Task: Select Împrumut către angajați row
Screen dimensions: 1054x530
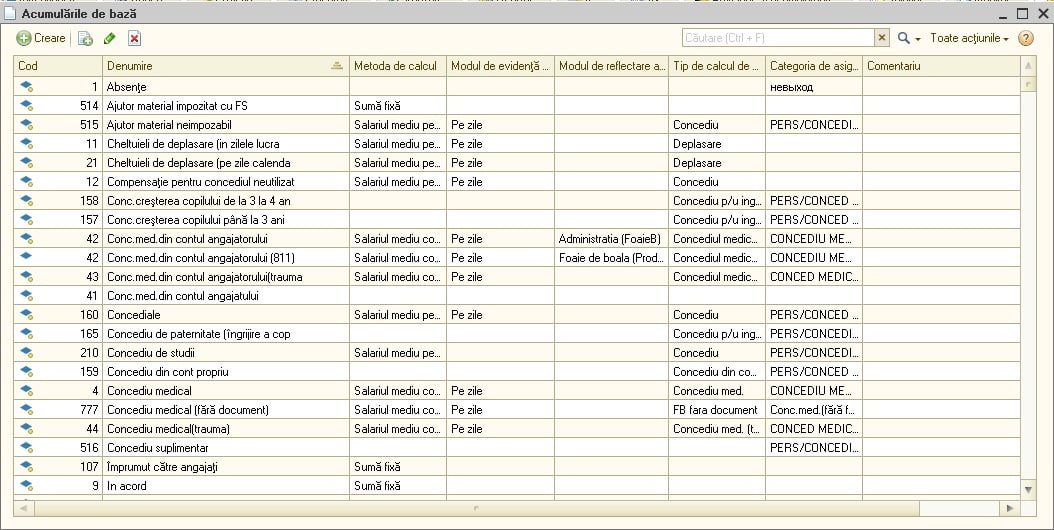Action: tap(162, 467)
